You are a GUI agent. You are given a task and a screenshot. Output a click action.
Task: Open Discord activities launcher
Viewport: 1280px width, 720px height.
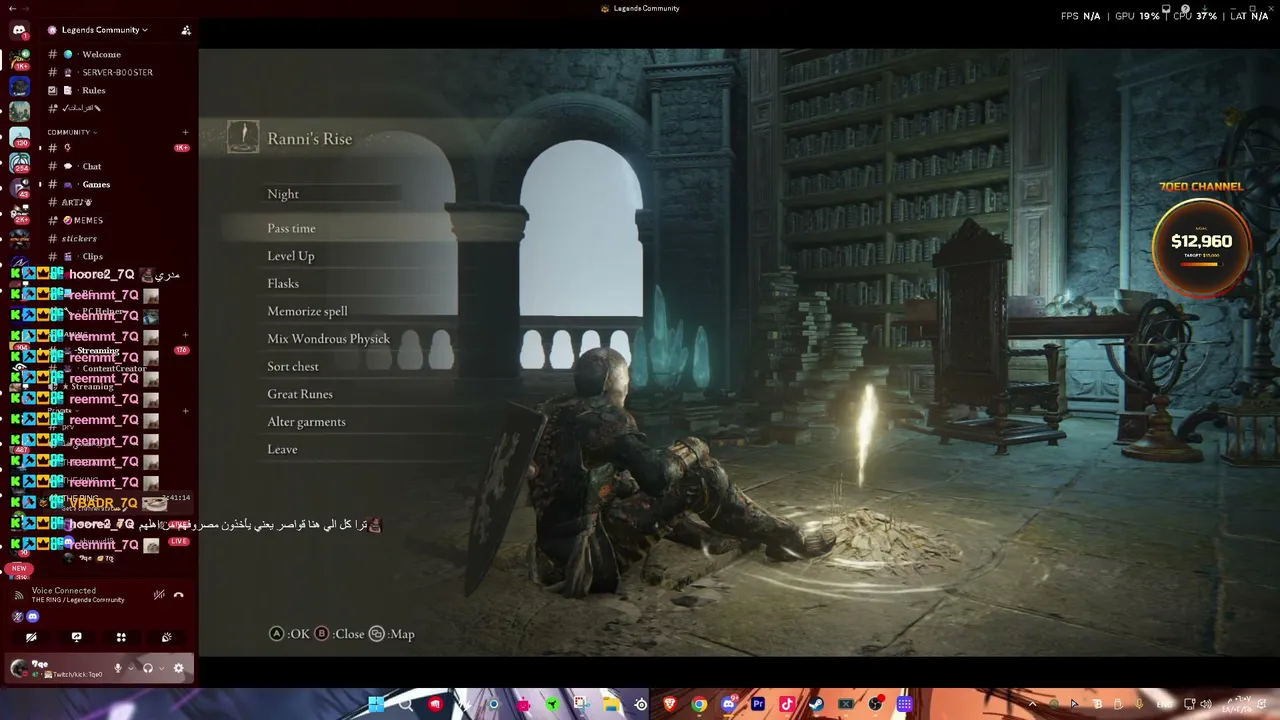coord(121,637)
